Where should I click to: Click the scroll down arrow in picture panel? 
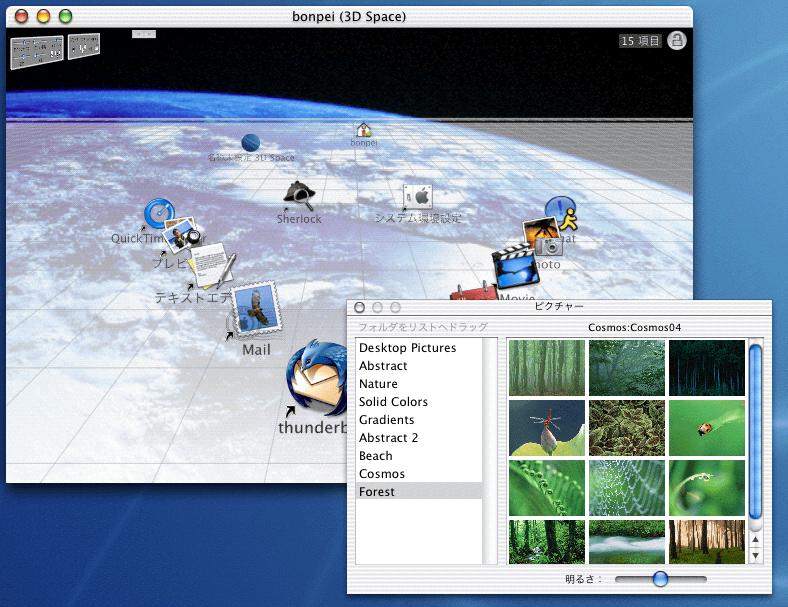(755, 556)
